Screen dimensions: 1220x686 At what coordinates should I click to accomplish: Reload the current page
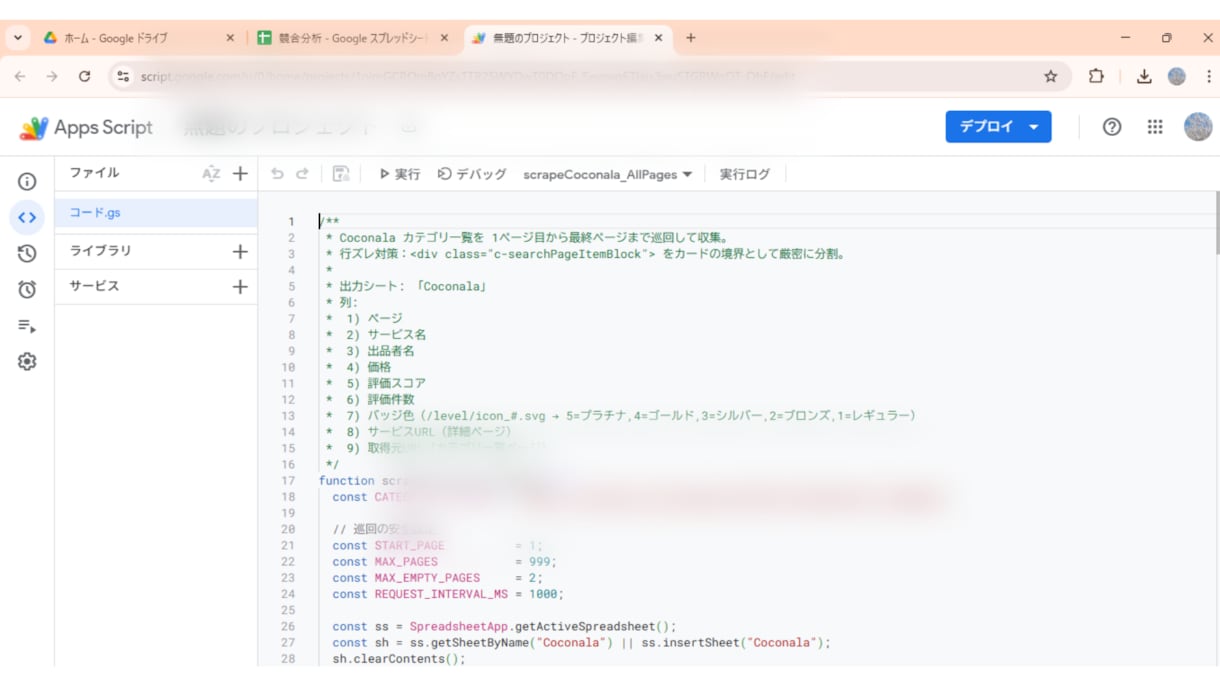(x=84, y=76)
